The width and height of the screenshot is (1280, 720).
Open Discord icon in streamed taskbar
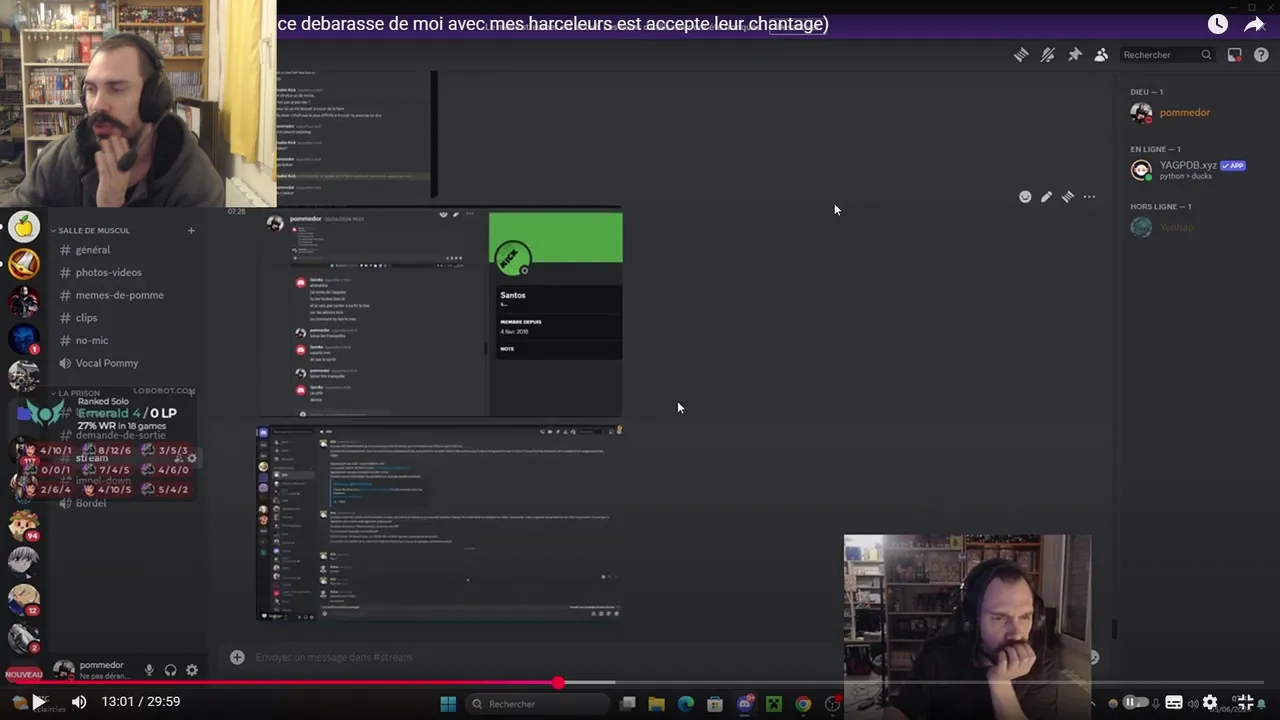[x=745, y=704]
